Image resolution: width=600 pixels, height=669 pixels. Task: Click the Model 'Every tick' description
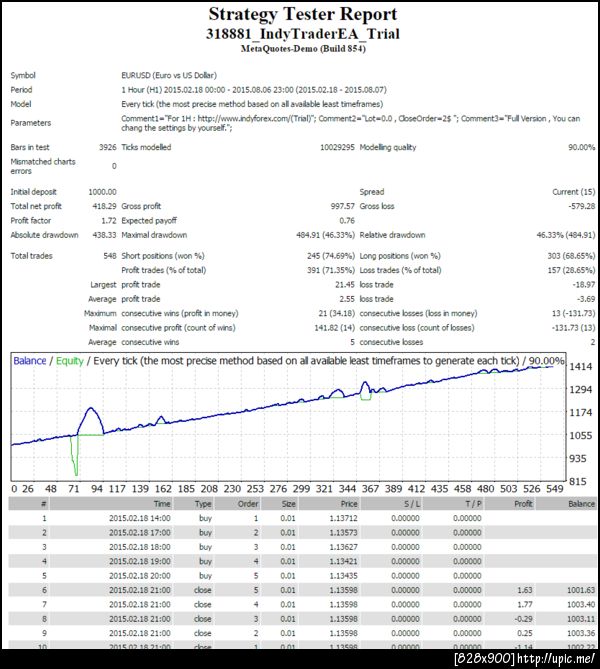click(252, 104)
